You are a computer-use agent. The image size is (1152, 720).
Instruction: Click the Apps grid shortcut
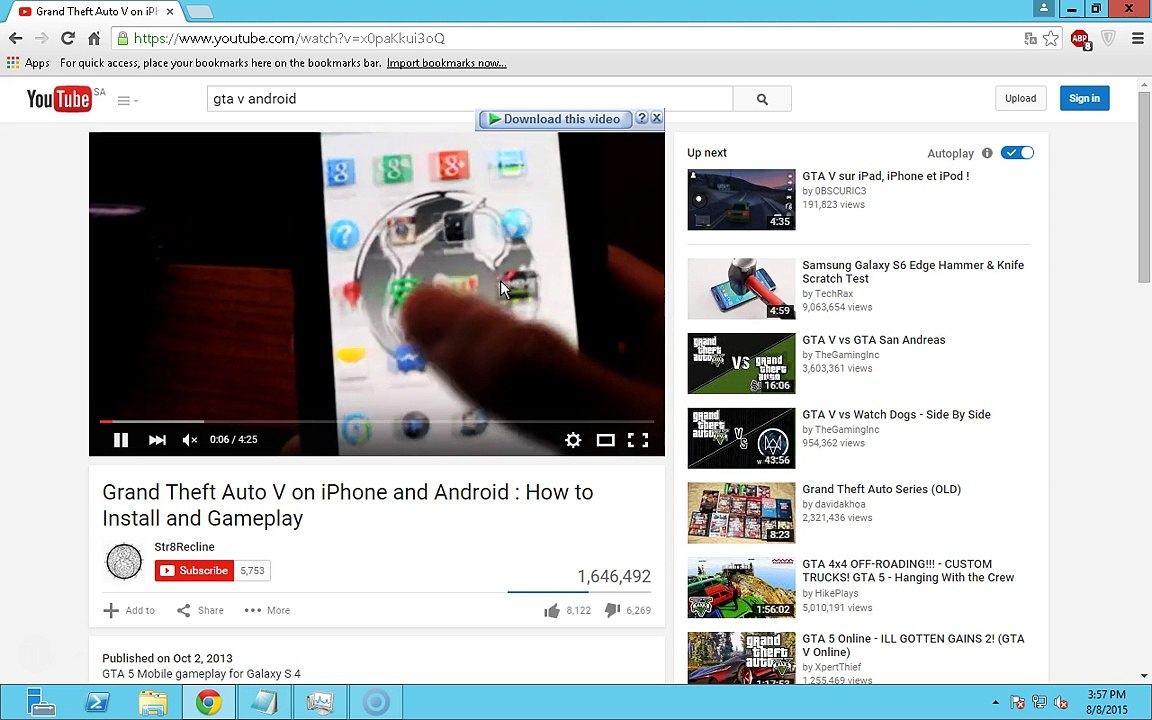(28, 63)
